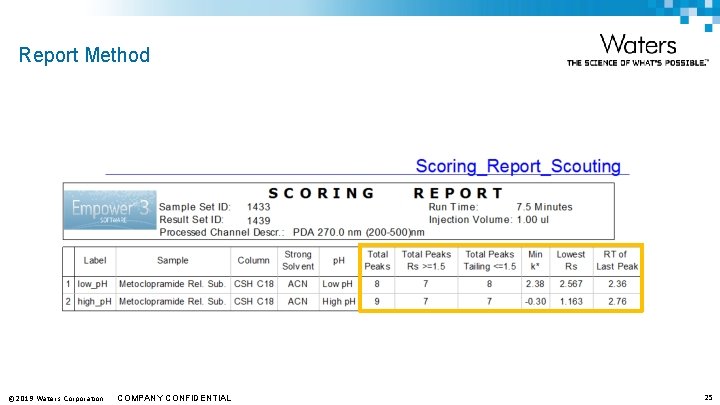Click the high_pH label cell
Viewport: 720px width, 405px height.
(x=94, y=302)
